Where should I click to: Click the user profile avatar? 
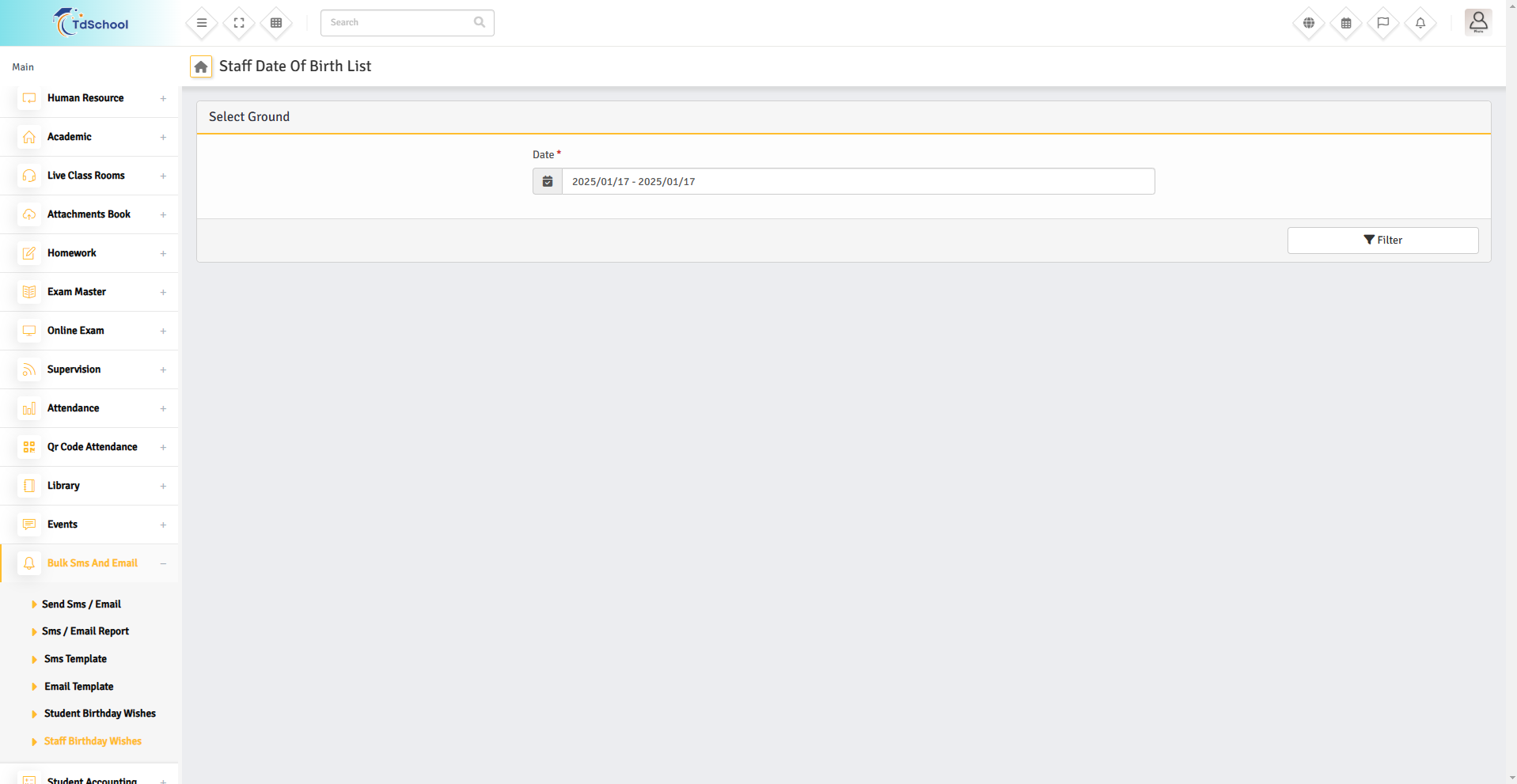pyautogui.click(x=1477, y=22)
